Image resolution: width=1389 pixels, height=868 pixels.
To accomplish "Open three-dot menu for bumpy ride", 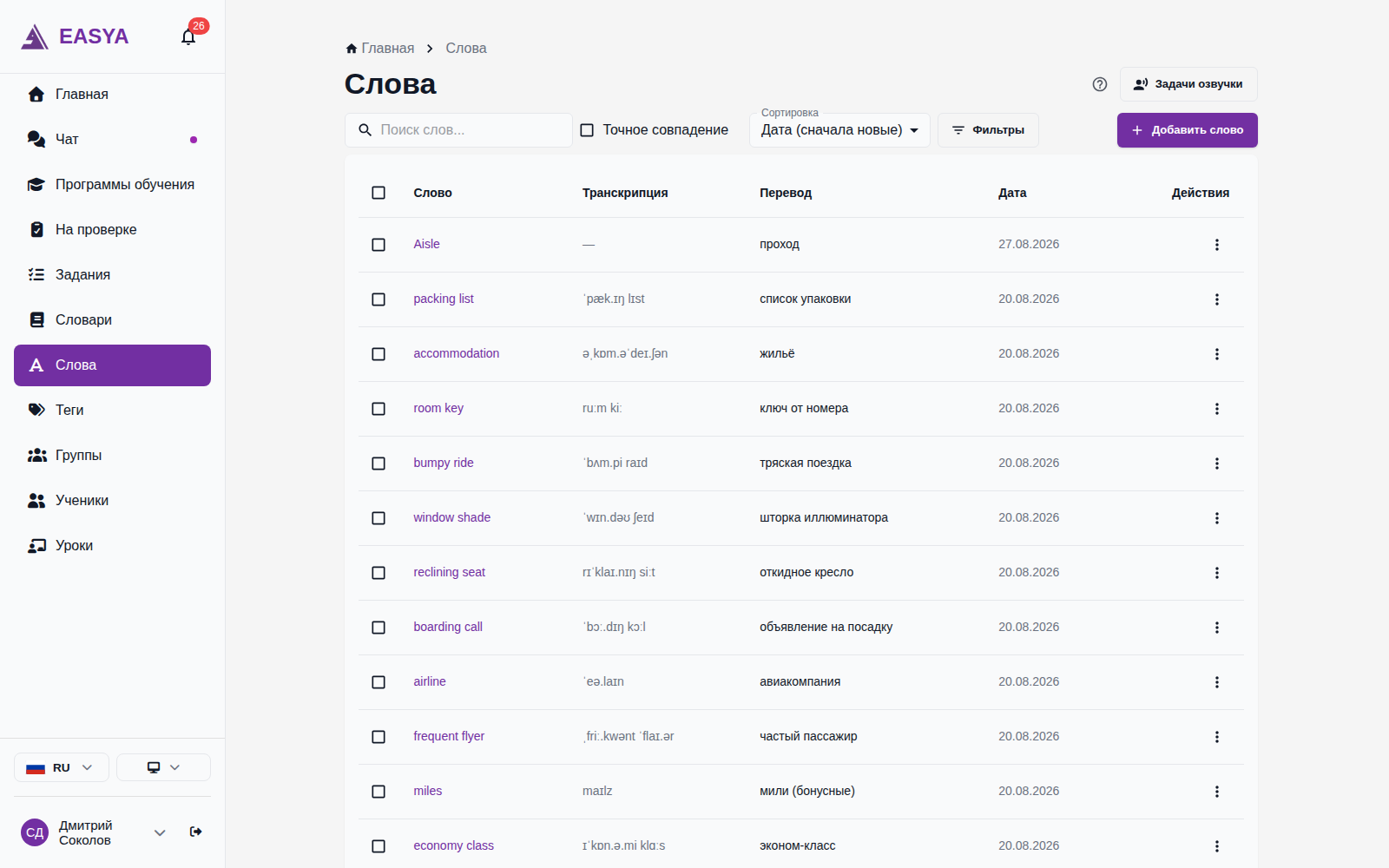I will 1217,464.
